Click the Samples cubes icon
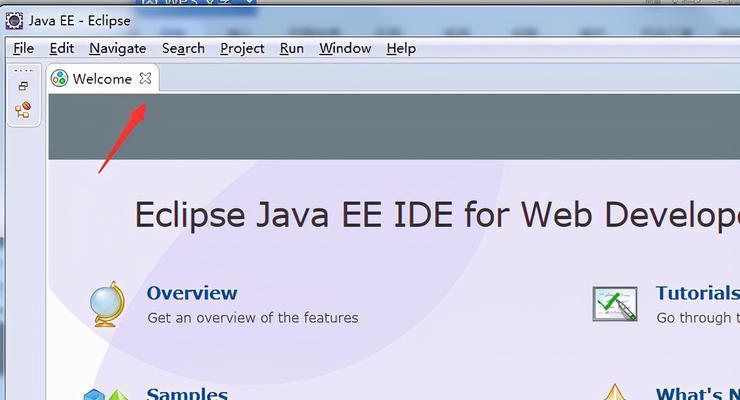Image resolution: width=740 pixels, height=400 pixels. 106,394
